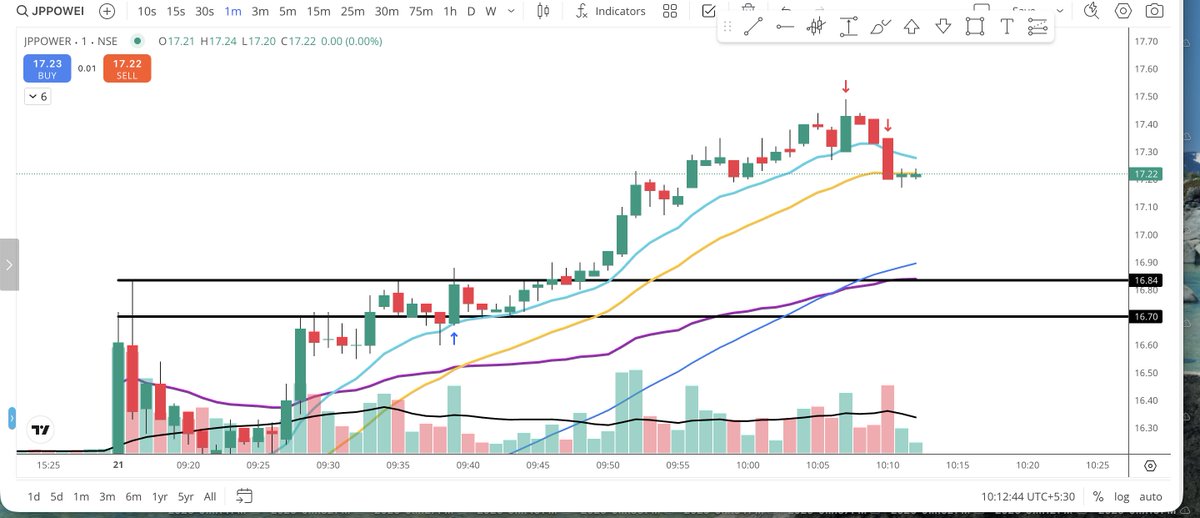Image resolution: width=1200 pixels, height=518 pixels.
Task: Click the checkbox icon in top toolbar
Action: (x=709, y=11)
